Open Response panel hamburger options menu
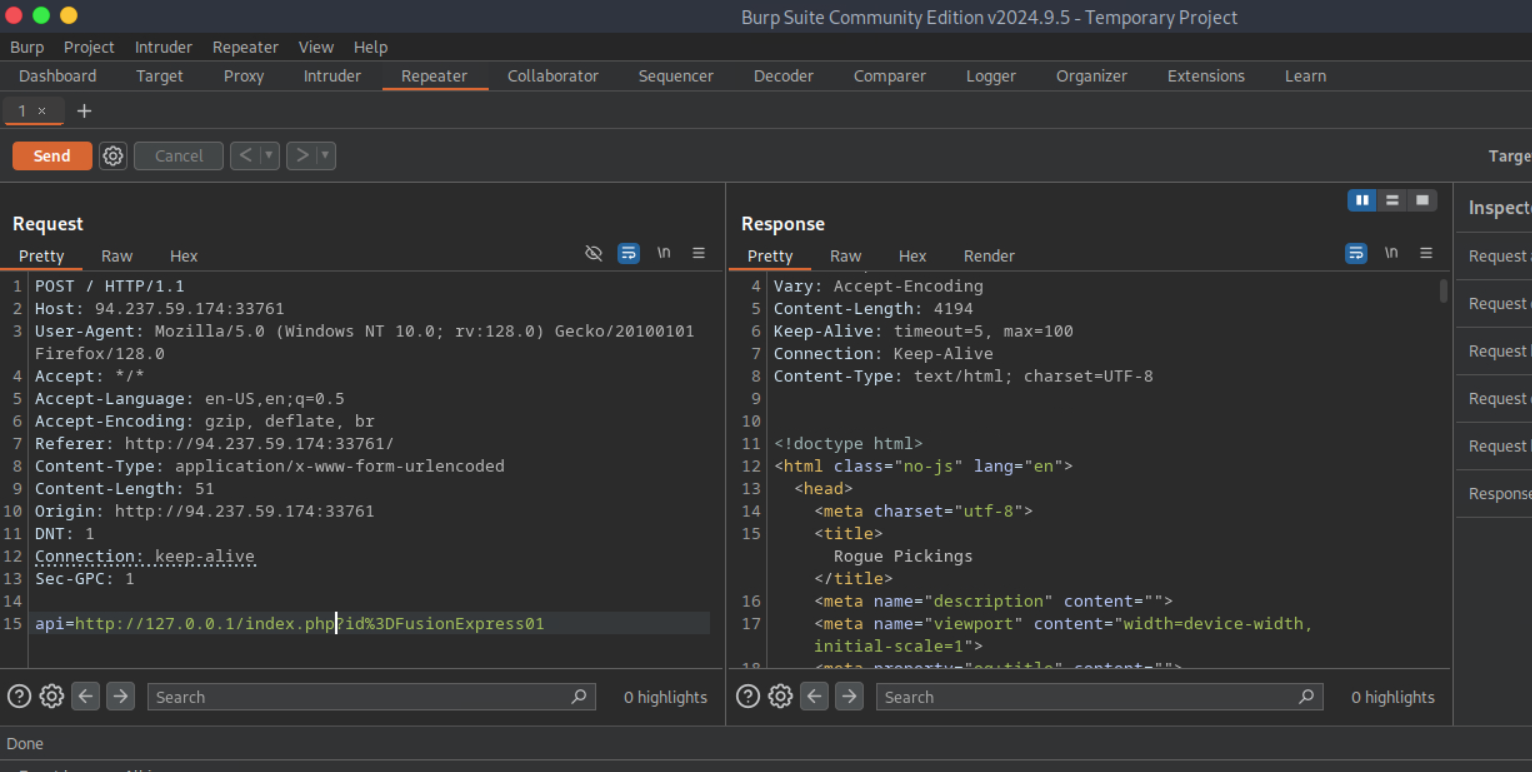Viewport: 1532px width, 772px height. pyautogui.click(x=1426, y=254)
